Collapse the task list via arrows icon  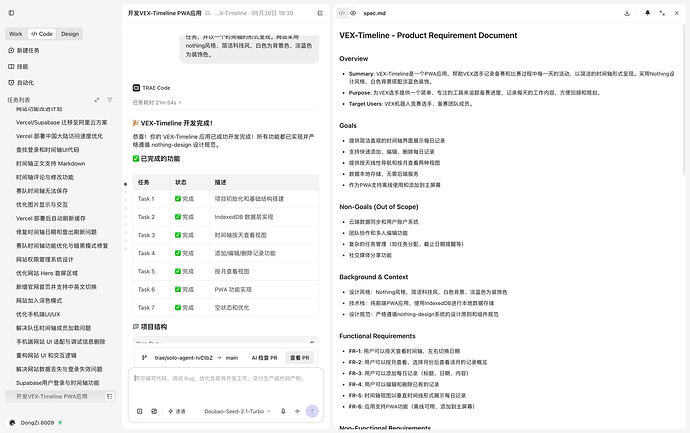(x=97, y=100)
